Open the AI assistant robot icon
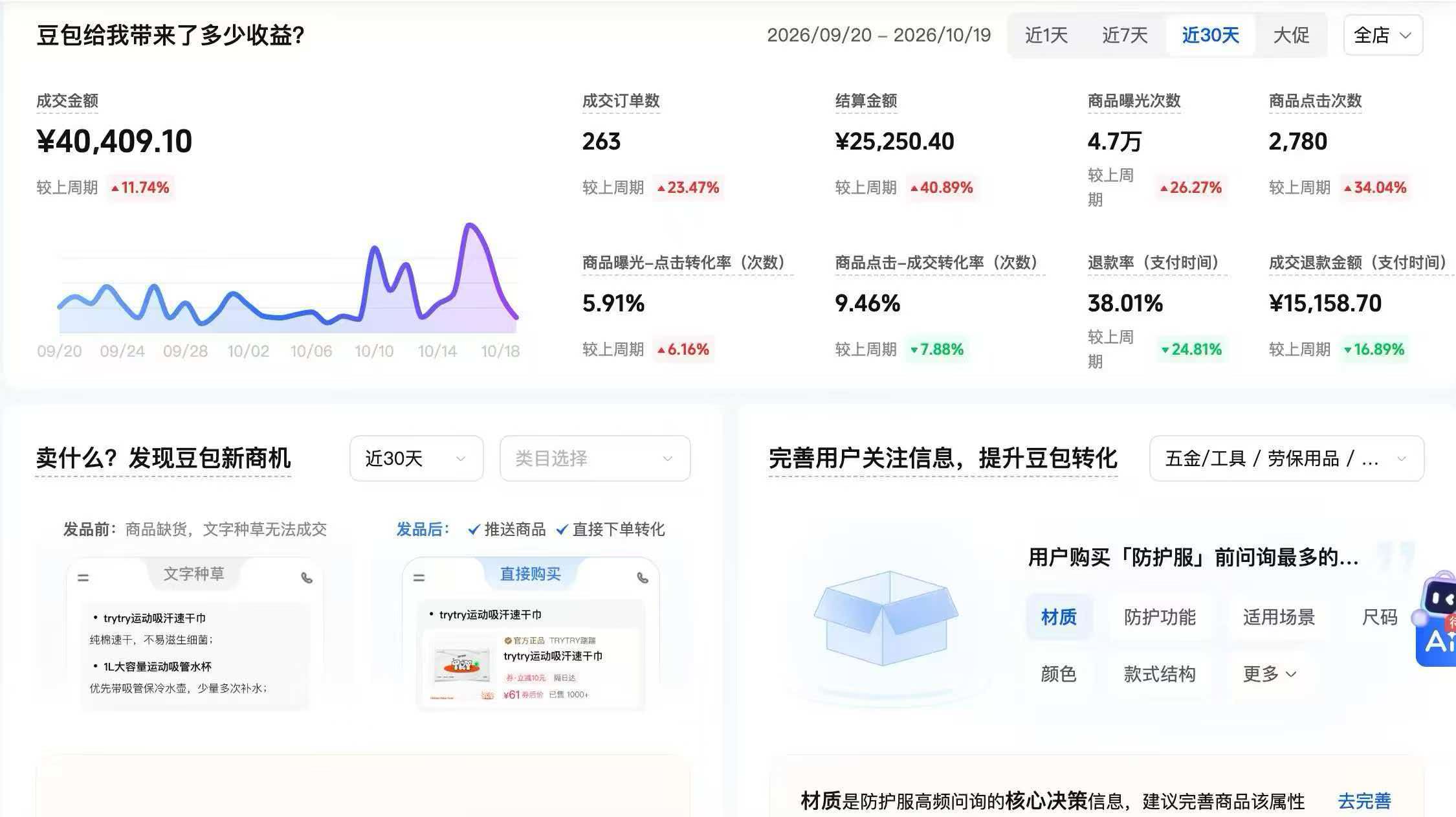The image size is (1456, 817). 1437,618
